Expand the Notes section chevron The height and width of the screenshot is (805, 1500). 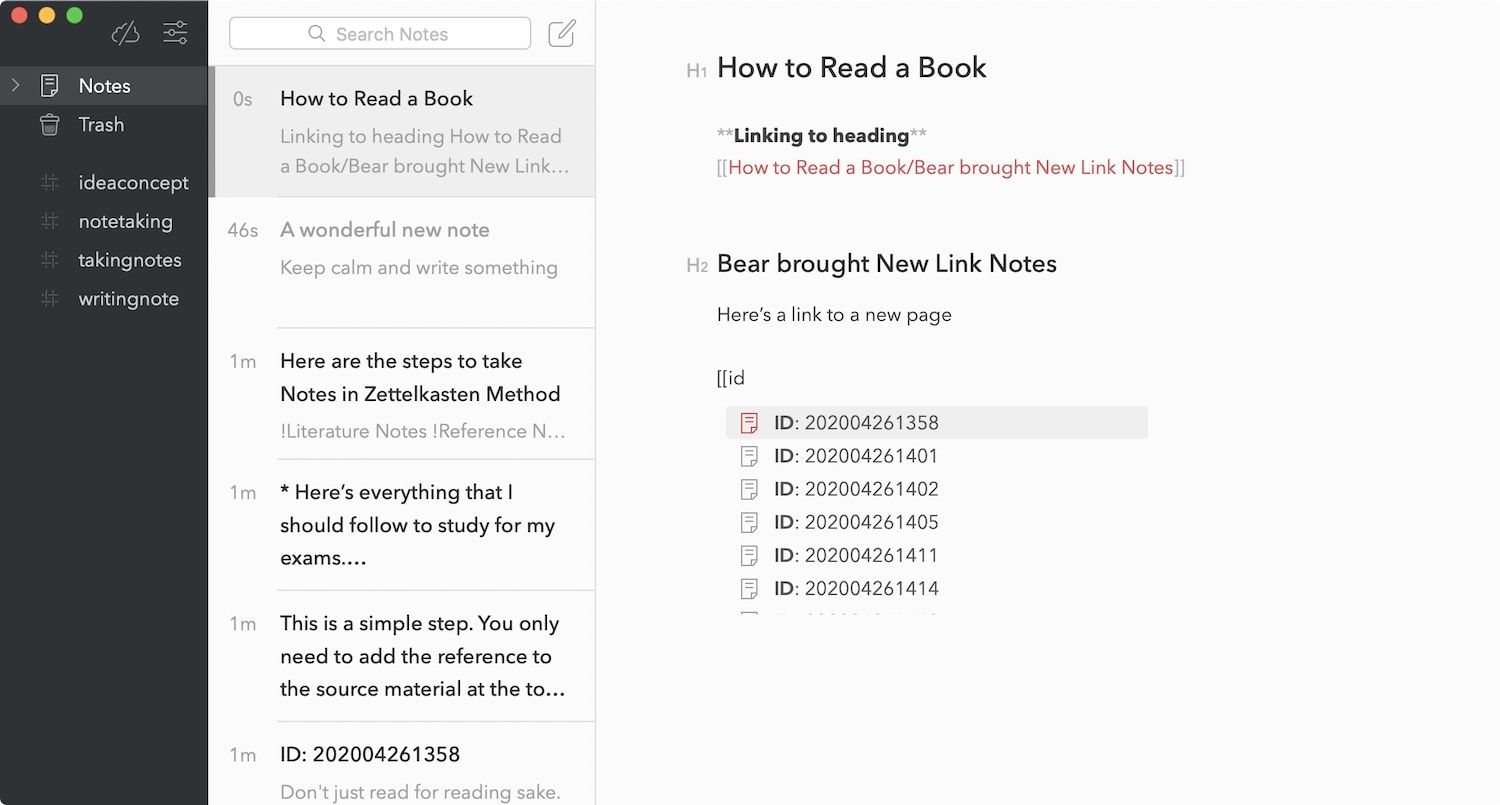coord(15,86)
